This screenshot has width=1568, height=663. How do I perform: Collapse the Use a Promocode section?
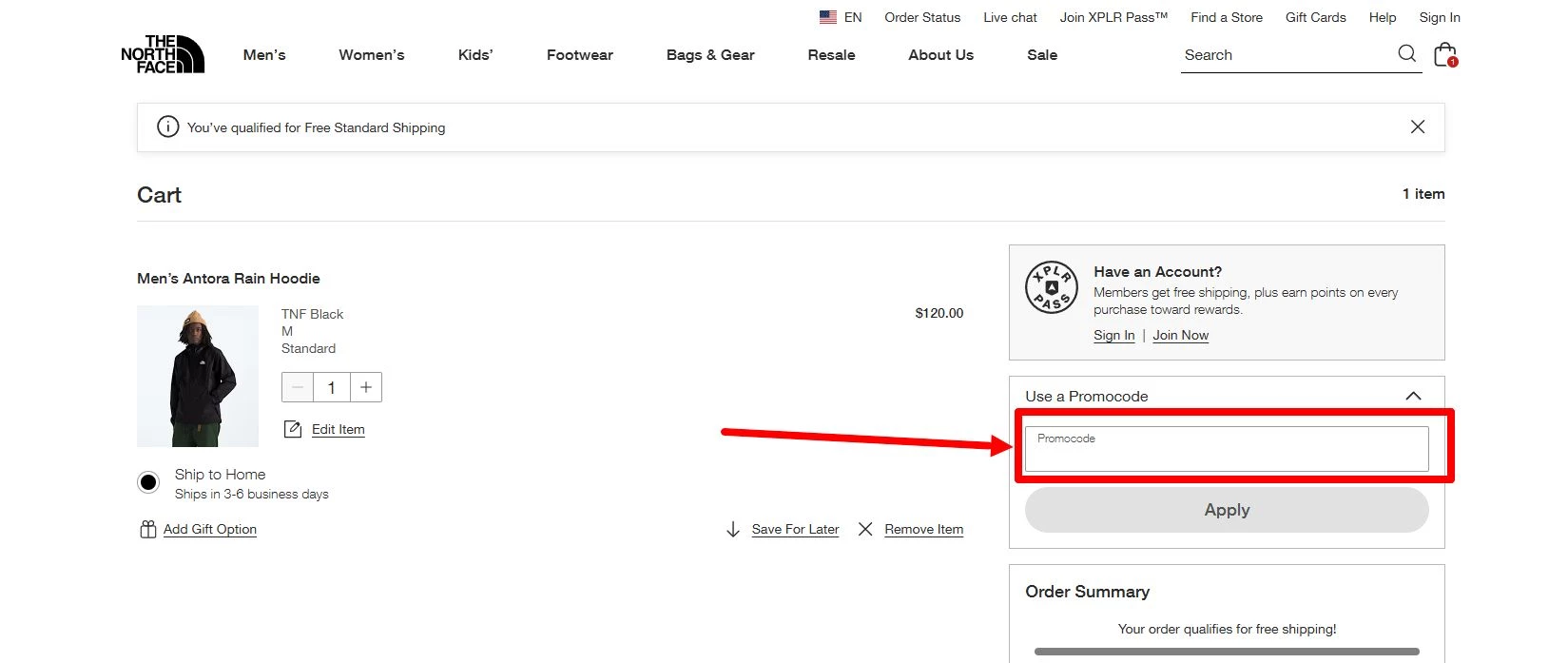tap(1413, 396)
